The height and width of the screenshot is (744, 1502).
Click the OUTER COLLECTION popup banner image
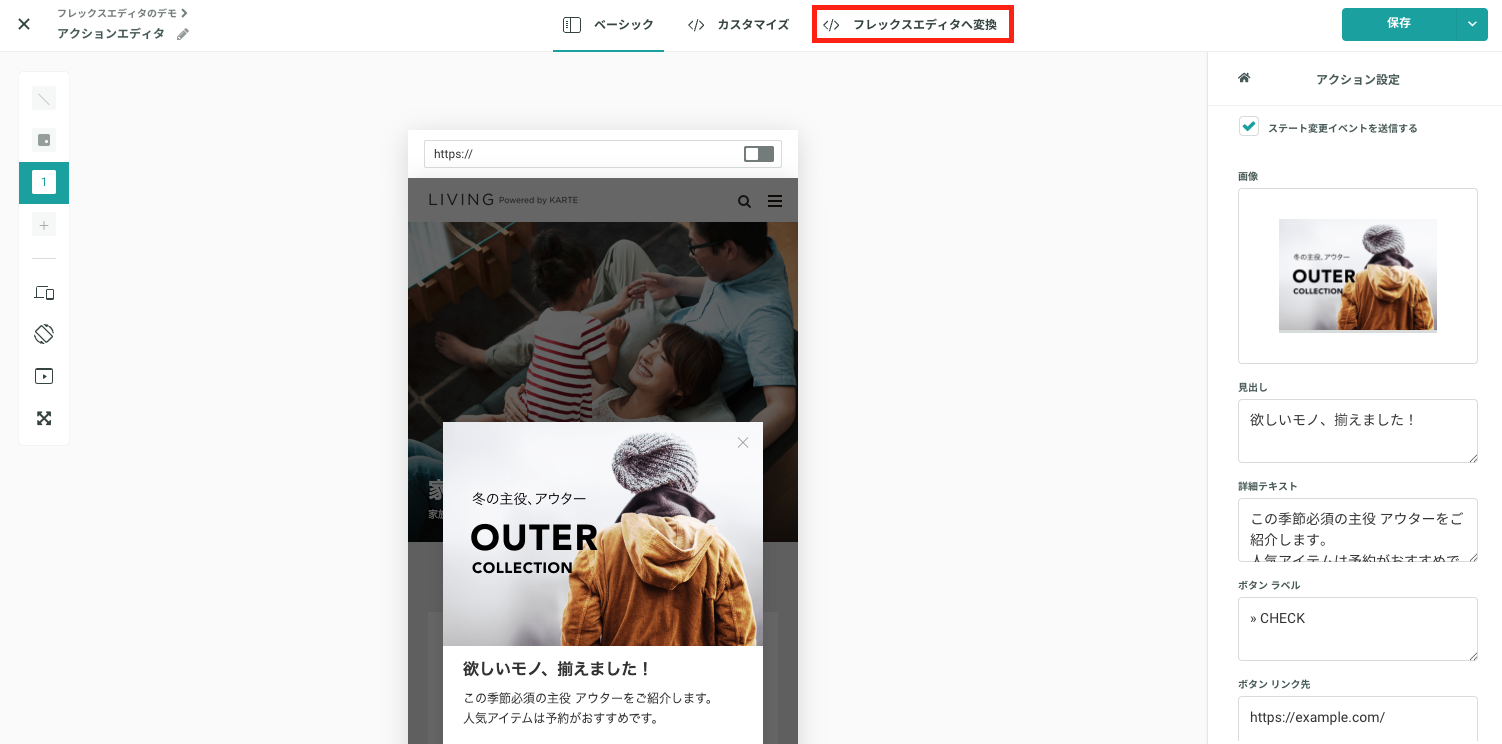603,534
